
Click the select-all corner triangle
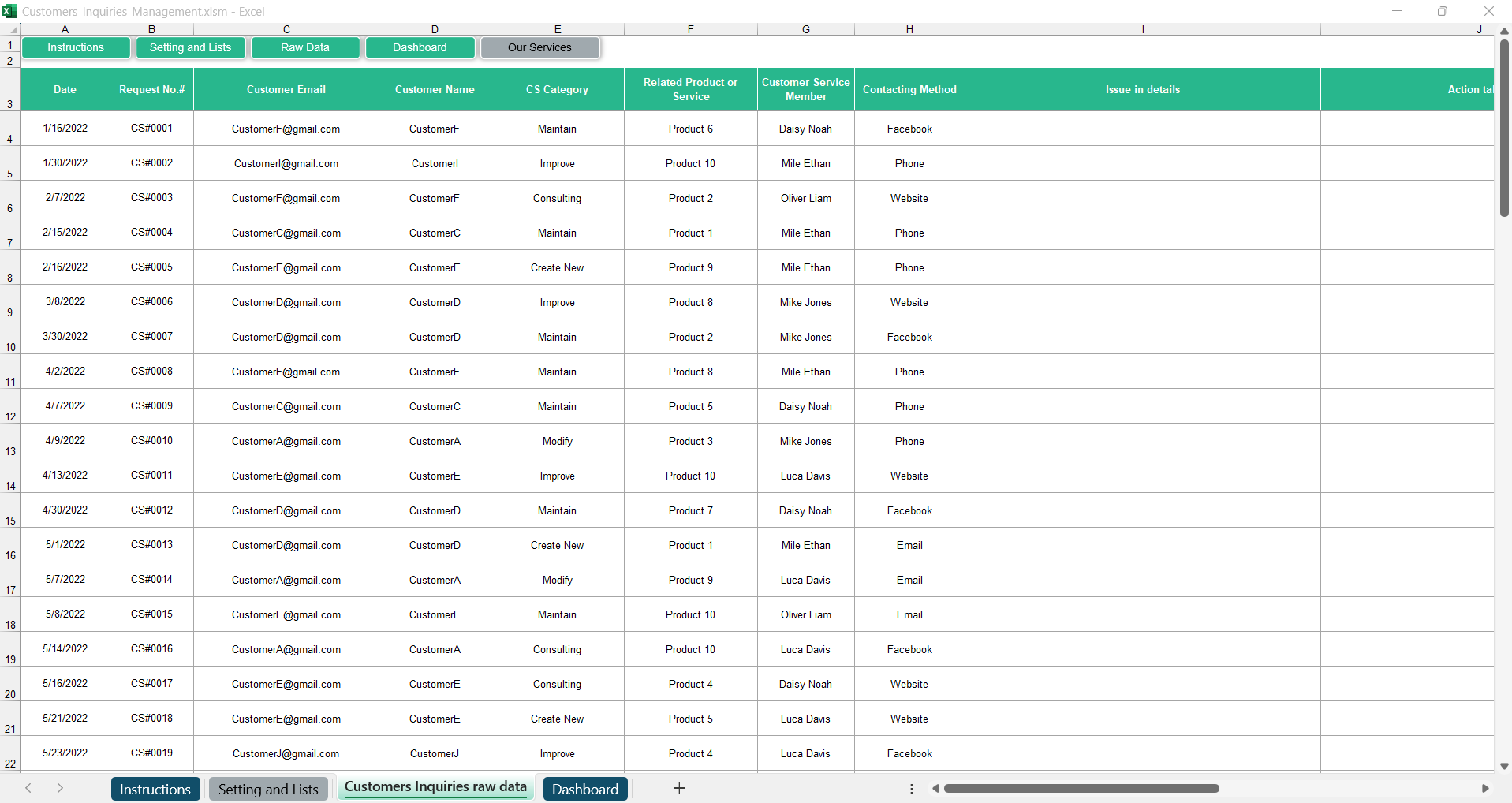[13, 30]
